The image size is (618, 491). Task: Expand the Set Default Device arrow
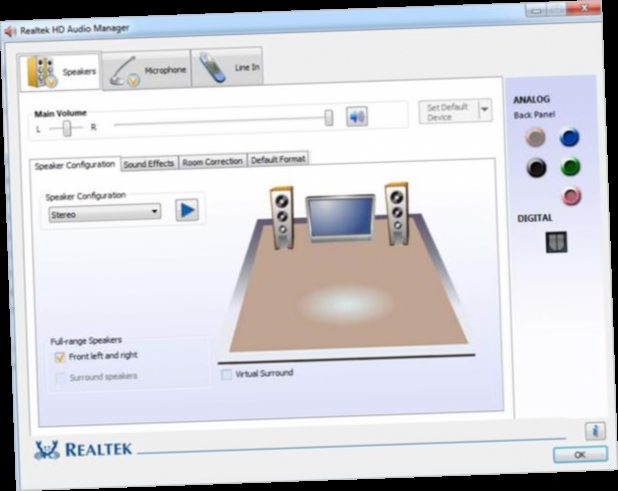pyautogui.click(x=485, y=110)
